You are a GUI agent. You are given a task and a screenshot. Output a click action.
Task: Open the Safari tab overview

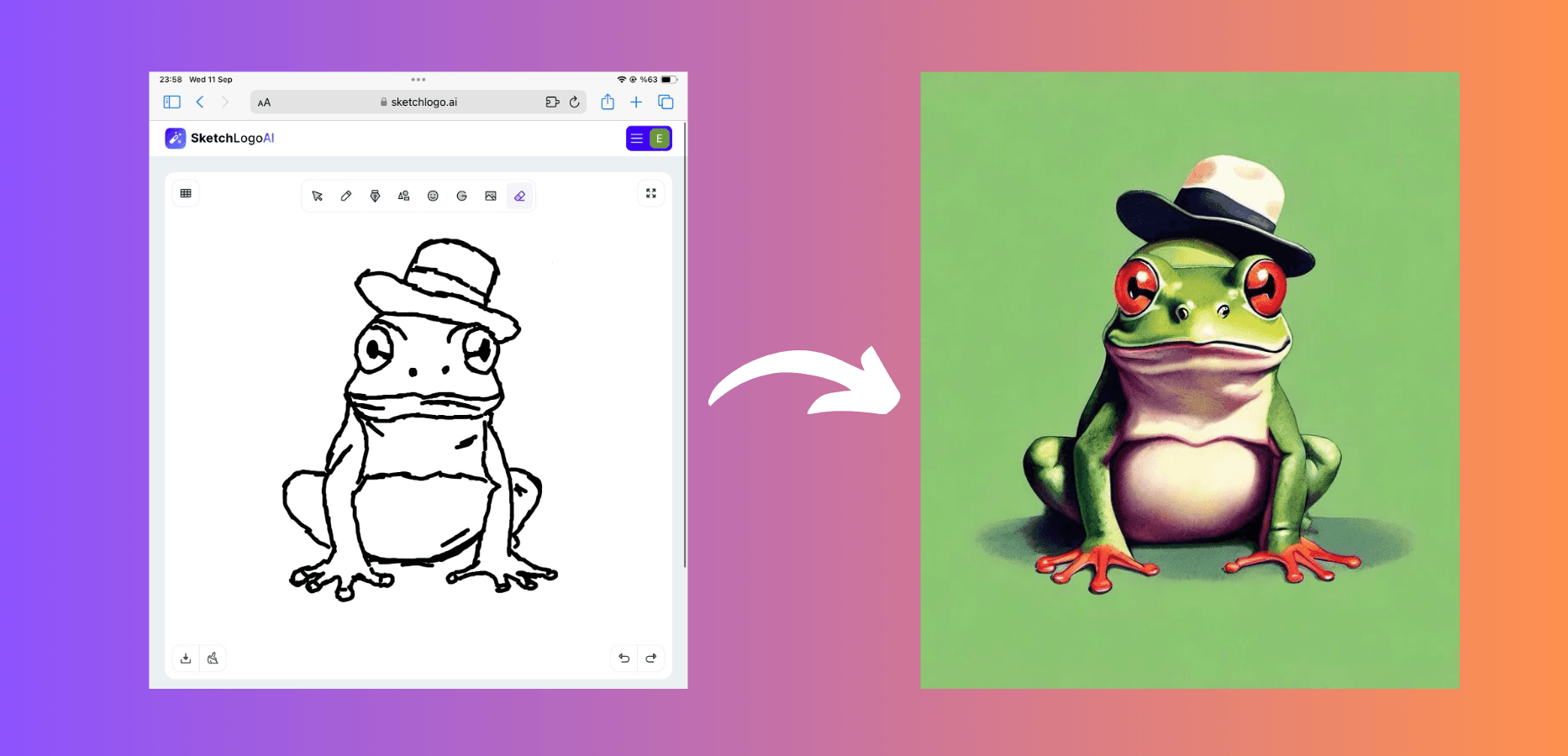click(666, 102)
